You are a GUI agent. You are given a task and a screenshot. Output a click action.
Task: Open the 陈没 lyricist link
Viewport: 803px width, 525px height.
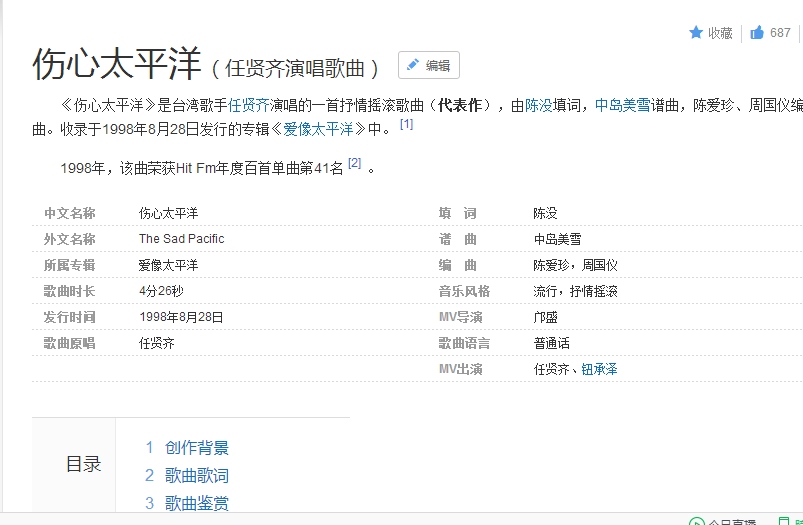point(539,106)
